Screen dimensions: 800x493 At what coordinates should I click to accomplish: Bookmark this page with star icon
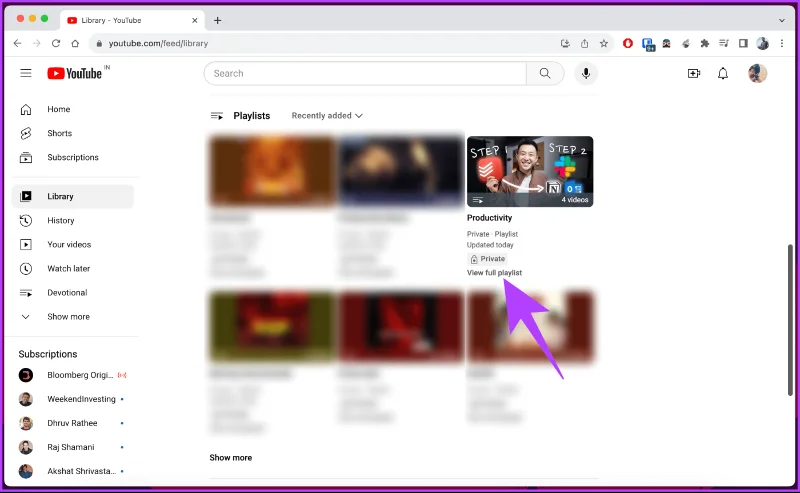(604, 43)
